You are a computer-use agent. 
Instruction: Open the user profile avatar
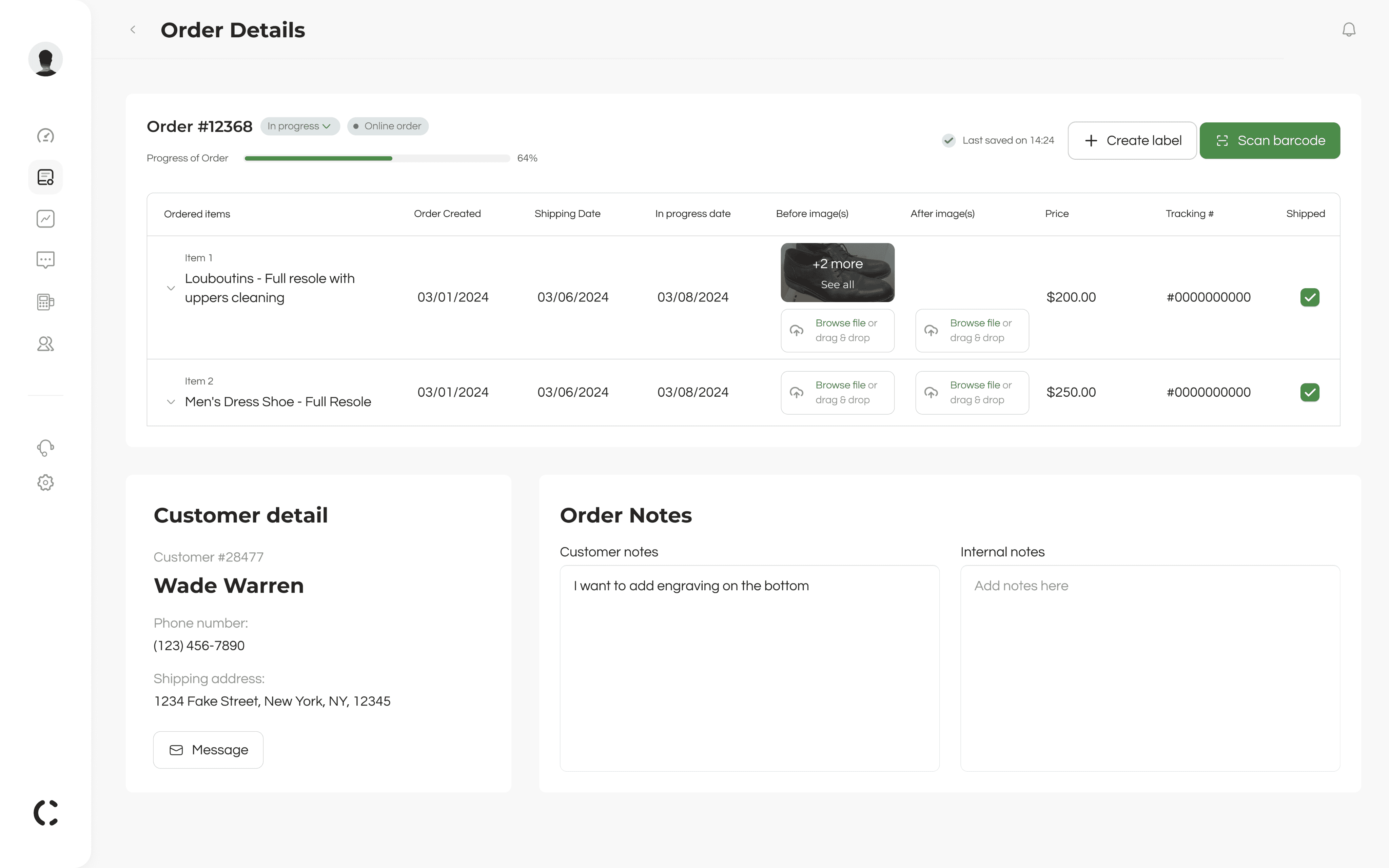45,59
